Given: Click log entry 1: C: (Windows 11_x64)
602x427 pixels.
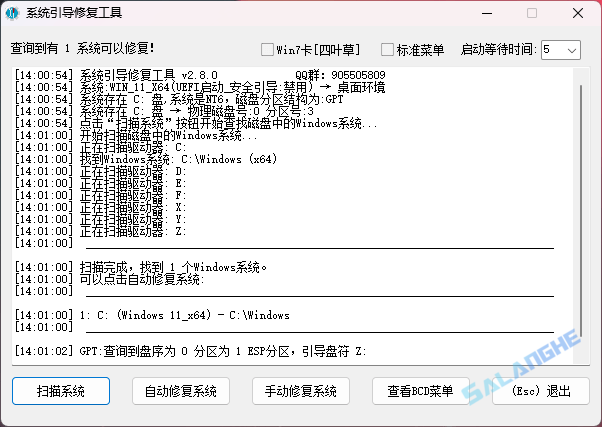Looking at the screenshot, I should (152, 315).
